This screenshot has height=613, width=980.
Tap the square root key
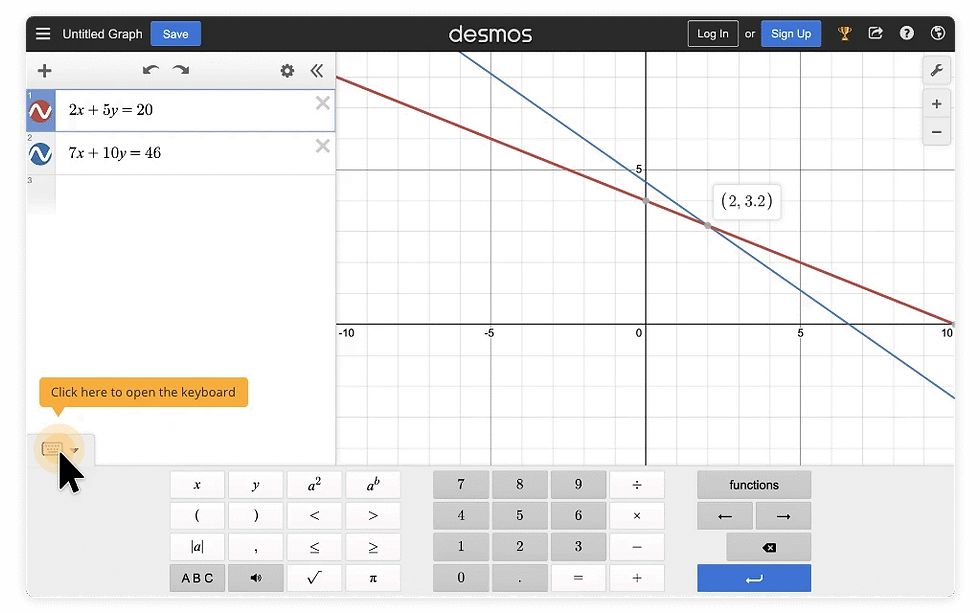point(314,578)
